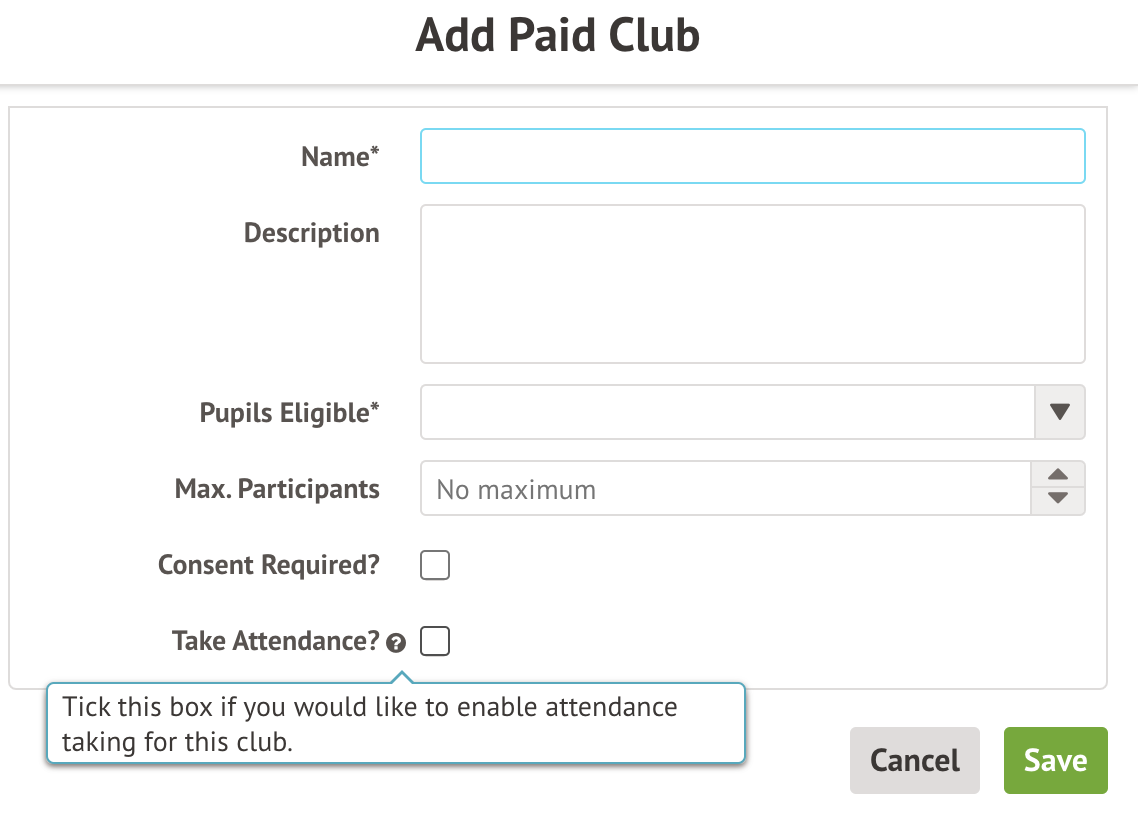Image resolution: width=1138 pixels, height=818 pixels.
Task: Click the Take Attendance help question mark icon
Action: click(x=397, y=643)
